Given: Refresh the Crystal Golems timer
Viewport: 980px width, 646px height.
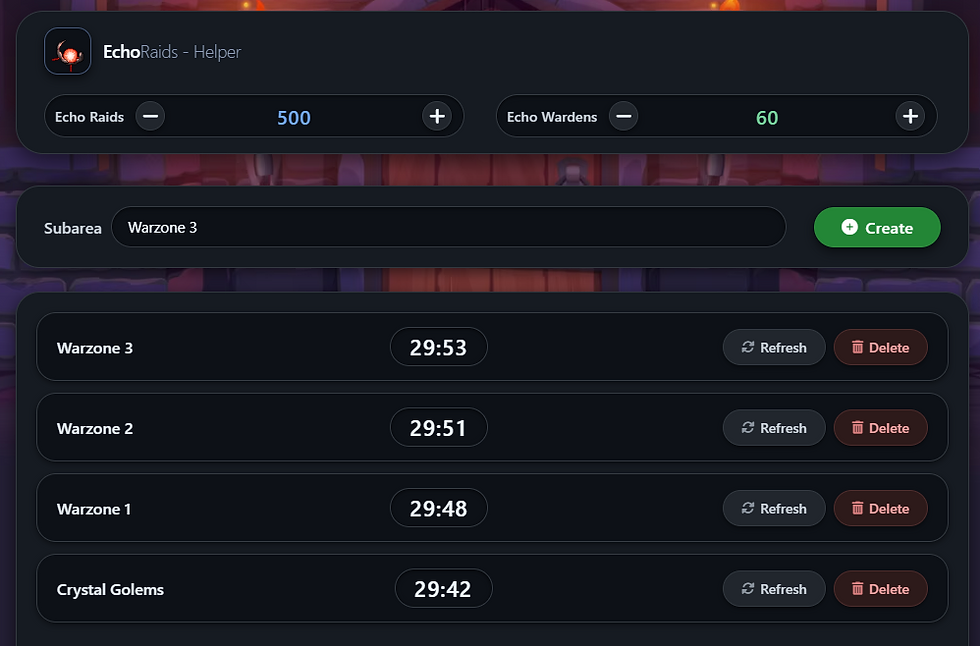Looking at the screenshot, I should pos(774,589).
